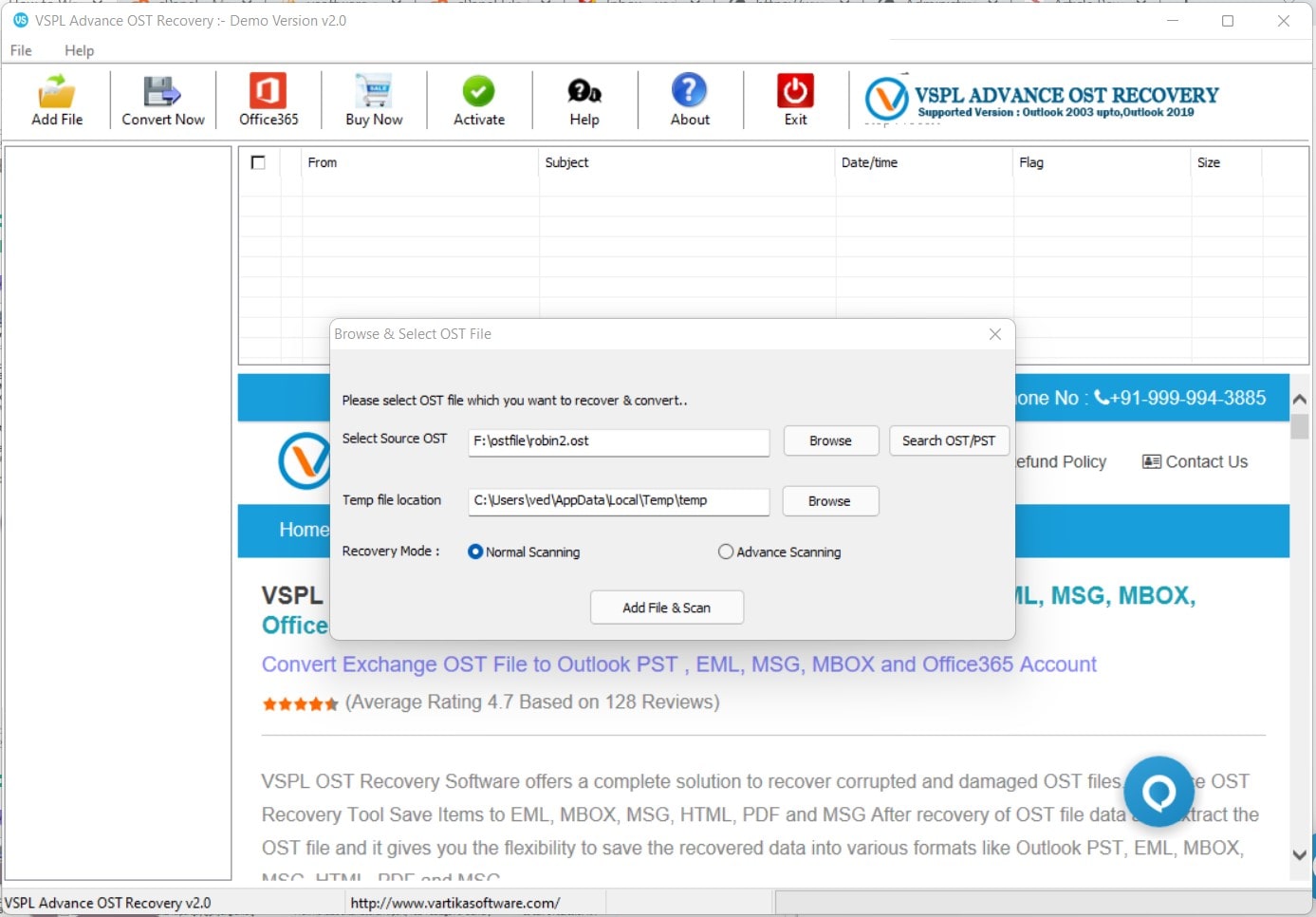Open Buy Now shopping cart icon
The width and height of the screenshot is (1316, 917).
click(x=374, y=100)
